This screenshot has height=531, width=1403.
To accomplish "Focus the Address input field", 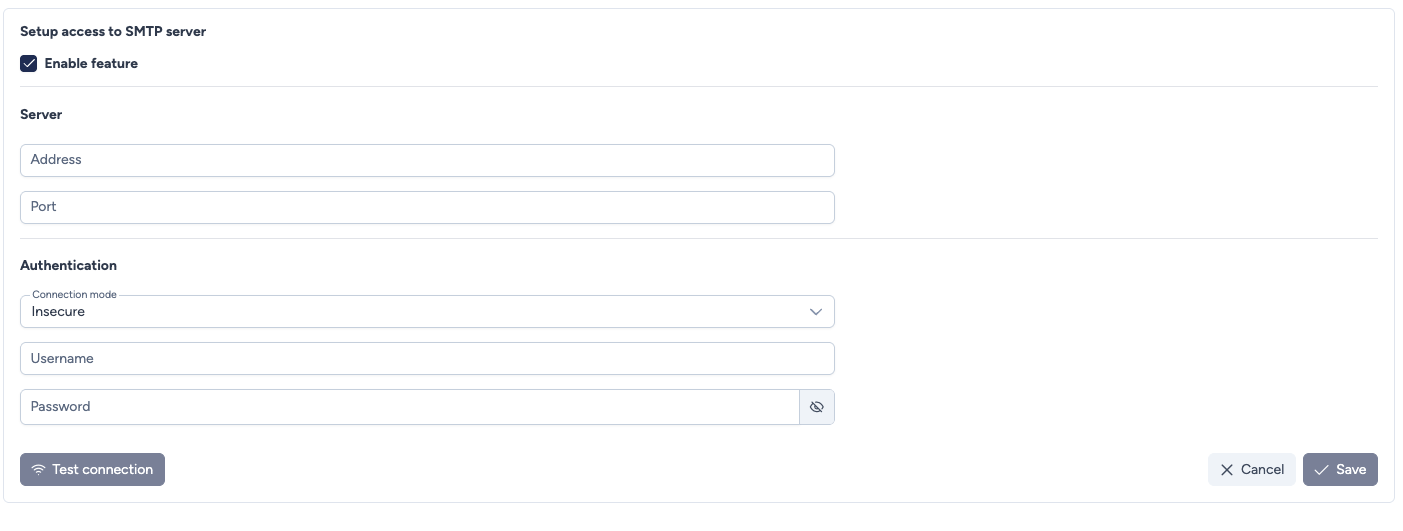I will click(427, 160).
